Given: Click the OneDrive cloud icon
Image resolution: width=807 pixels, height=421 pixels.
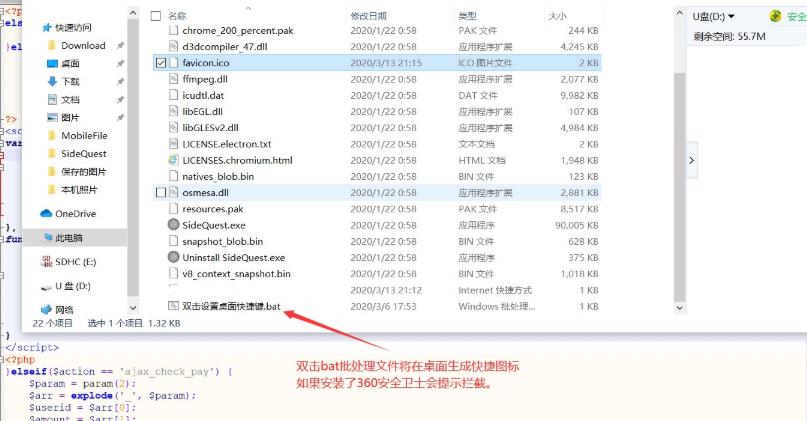Looking at the screenshot, I should coord(46,213).
